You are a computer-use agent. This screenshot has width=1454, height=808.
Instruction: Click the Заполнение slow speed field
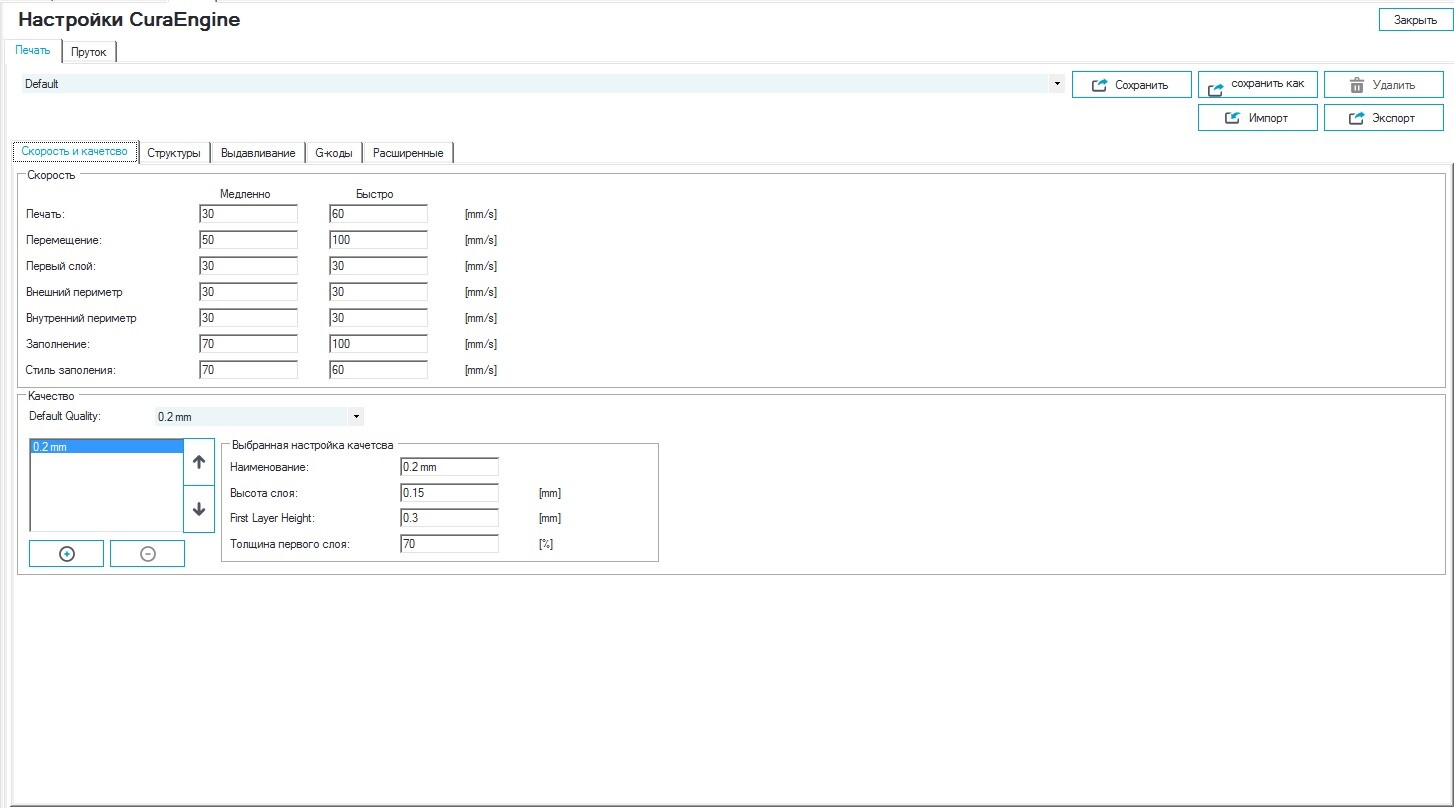click(249, 344)
